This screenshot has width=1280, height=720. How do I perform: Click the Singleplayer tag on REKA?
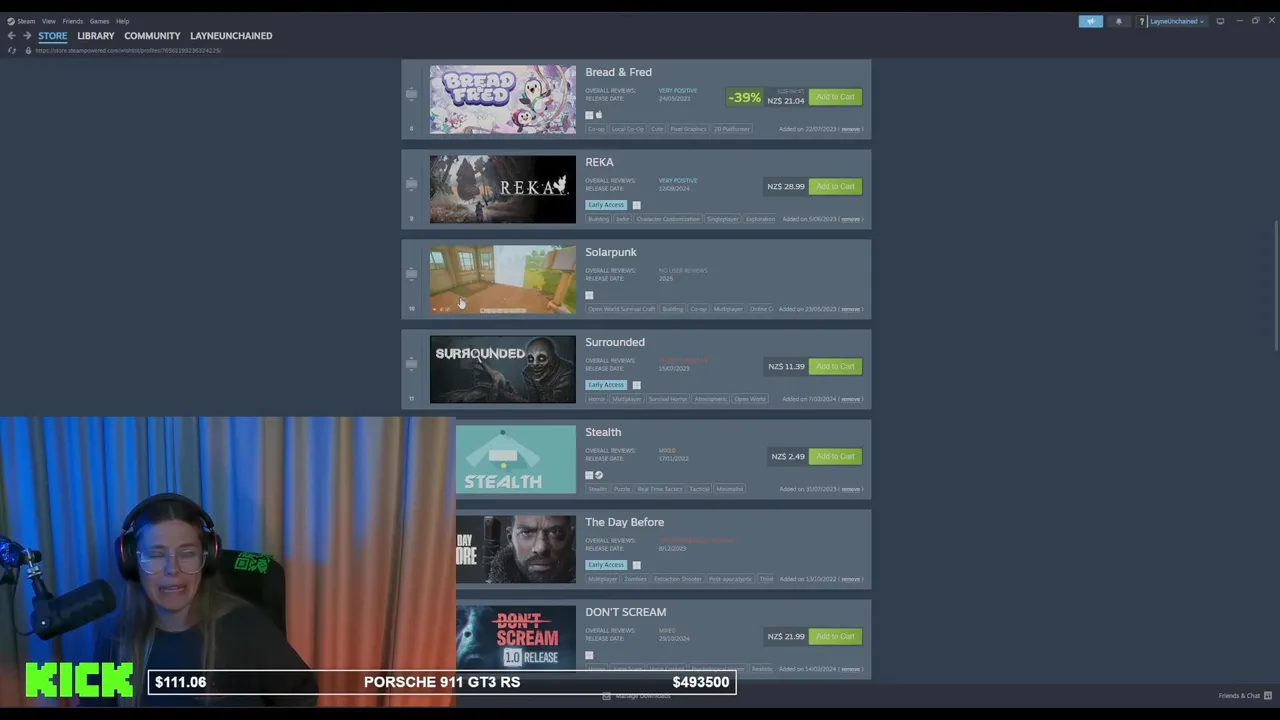pyautogui.click(x=722, y=219)
